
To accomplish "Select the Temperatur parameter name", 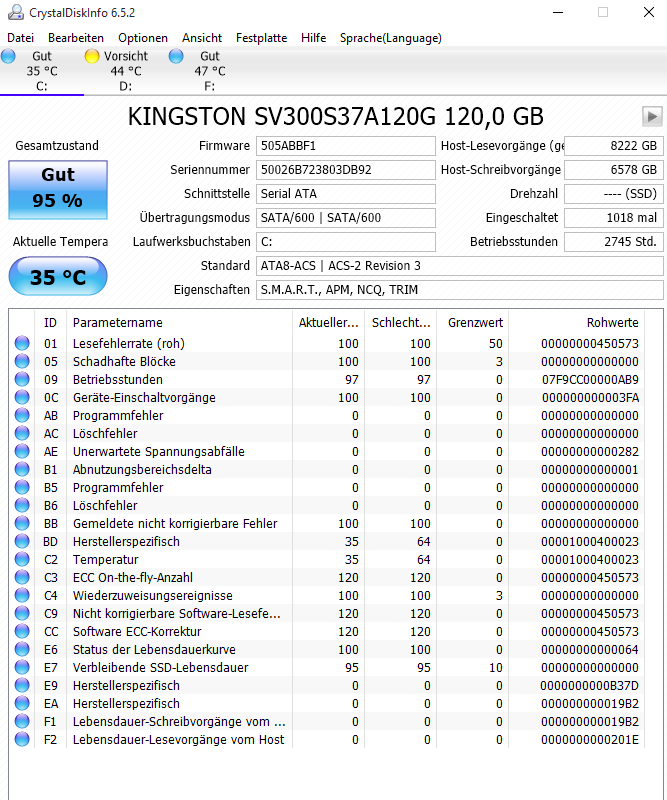I will click(106, 560).
